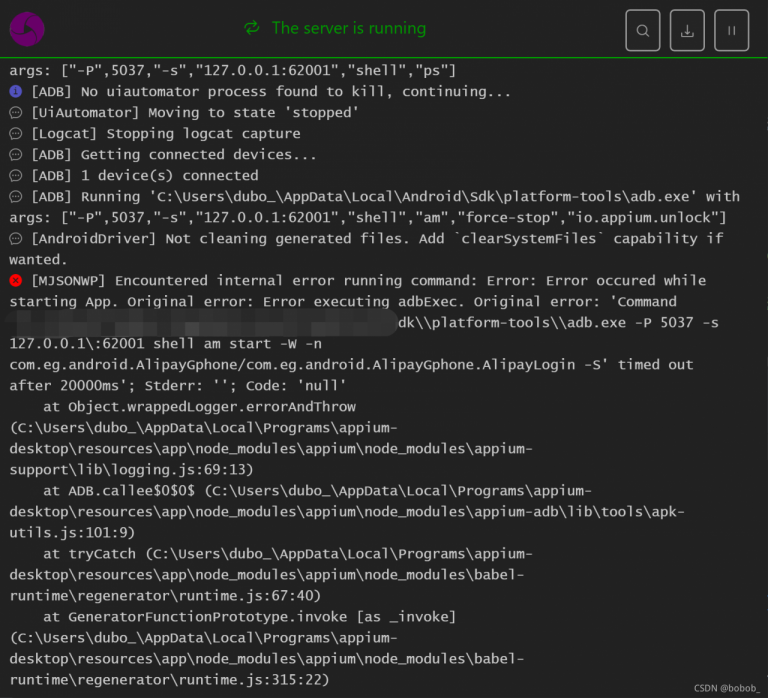Screen dimensions: 768x698
Task: Click the green sync icon beside server status
Action: coord(252,28)
